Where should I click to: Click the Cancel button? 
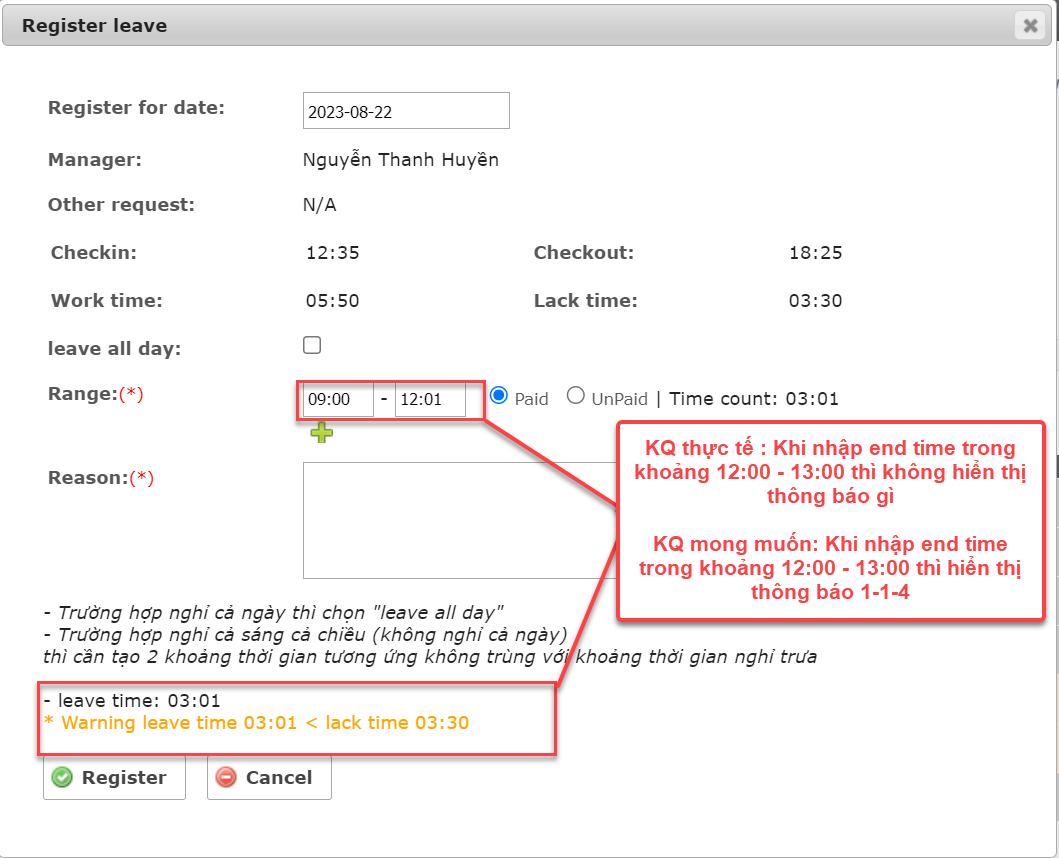[269, 778]
